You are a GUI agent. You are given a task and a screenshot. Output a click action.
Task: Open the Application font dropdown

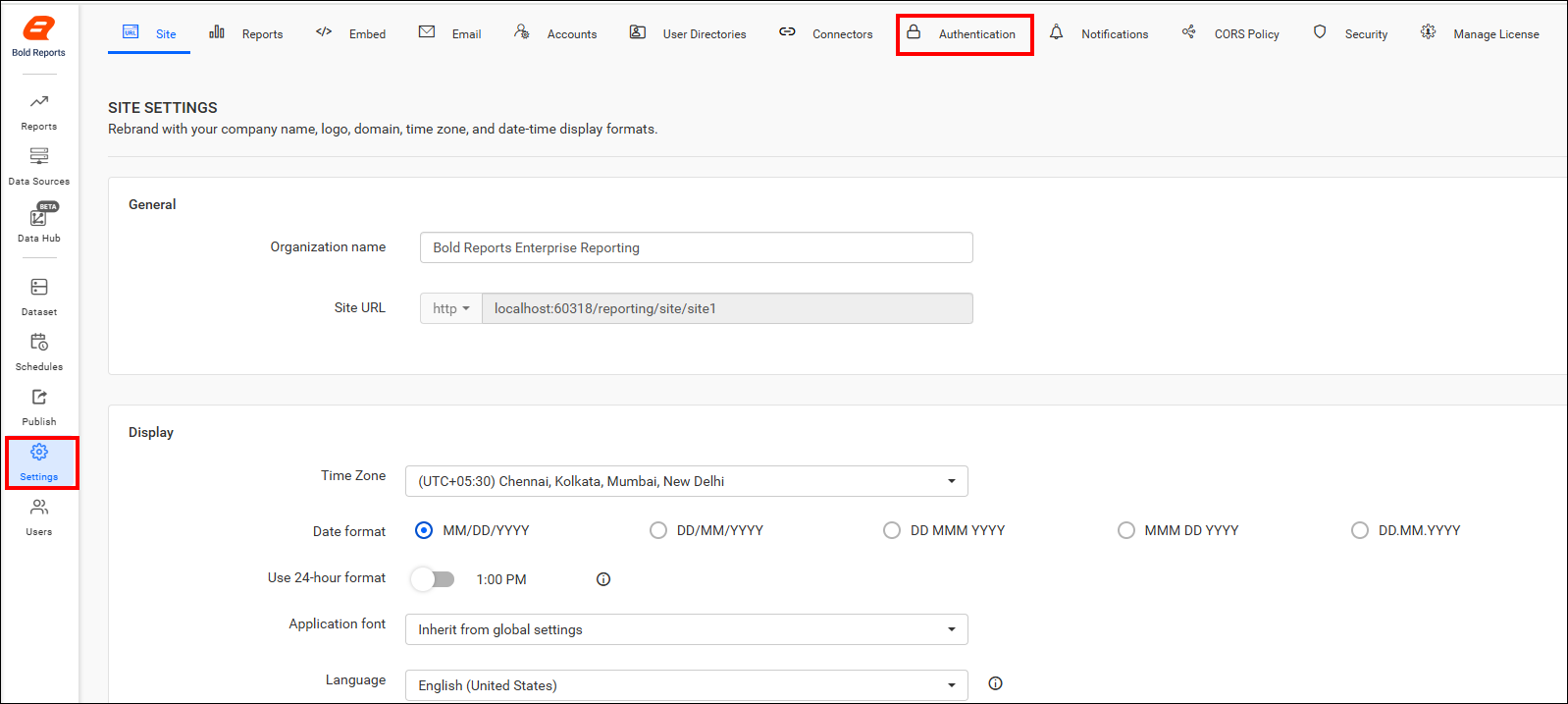(687, 629)
